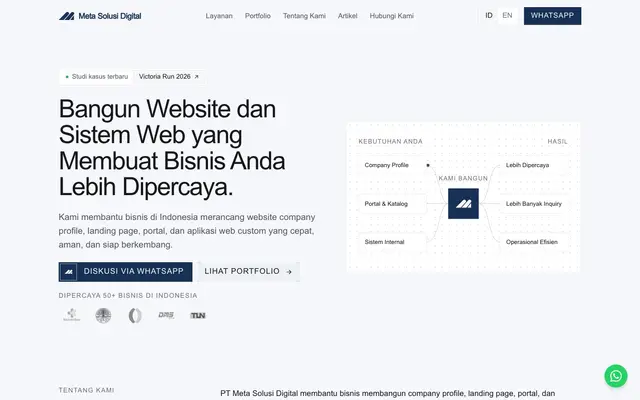Go to the Portfolio nav link
This screenshot has height=400, width=640.
pyautogui.click(x=258, y=16)
